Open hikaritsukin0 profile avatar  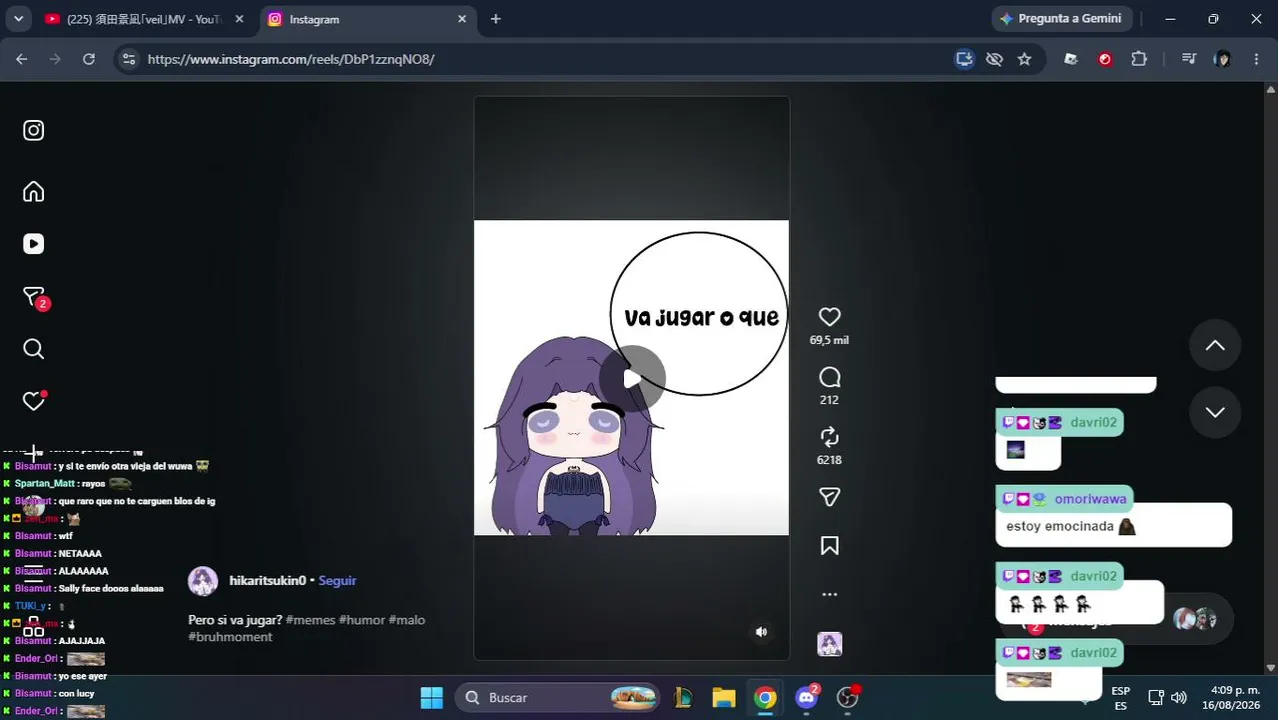point(203,581)
